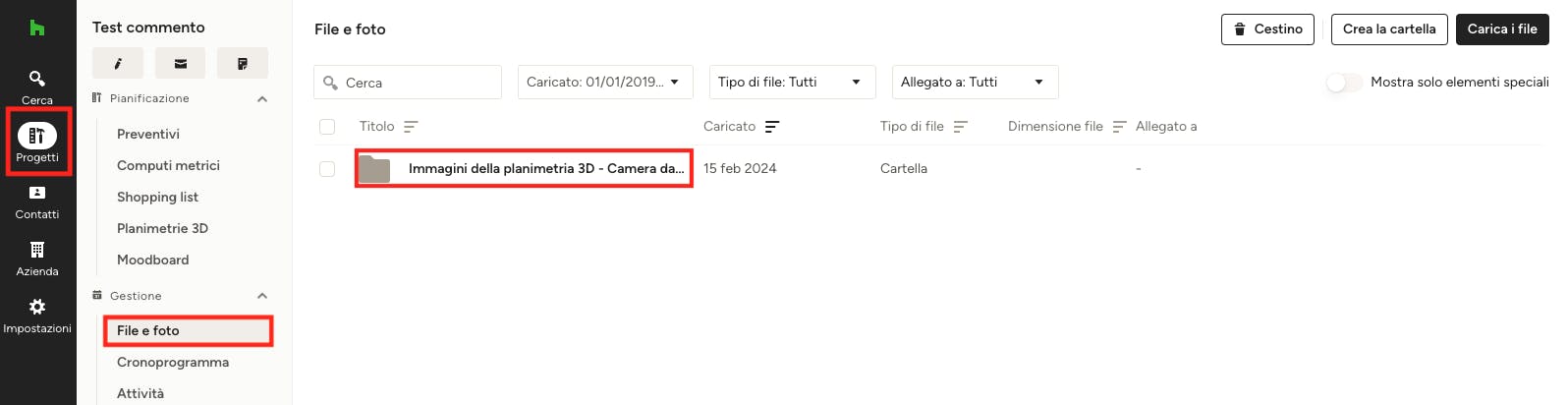Image resolution: width=1568 pixels, height=405 pixels.
Task: Collapse the Pianificazione section chevron
Action: [x=262, y=99]
